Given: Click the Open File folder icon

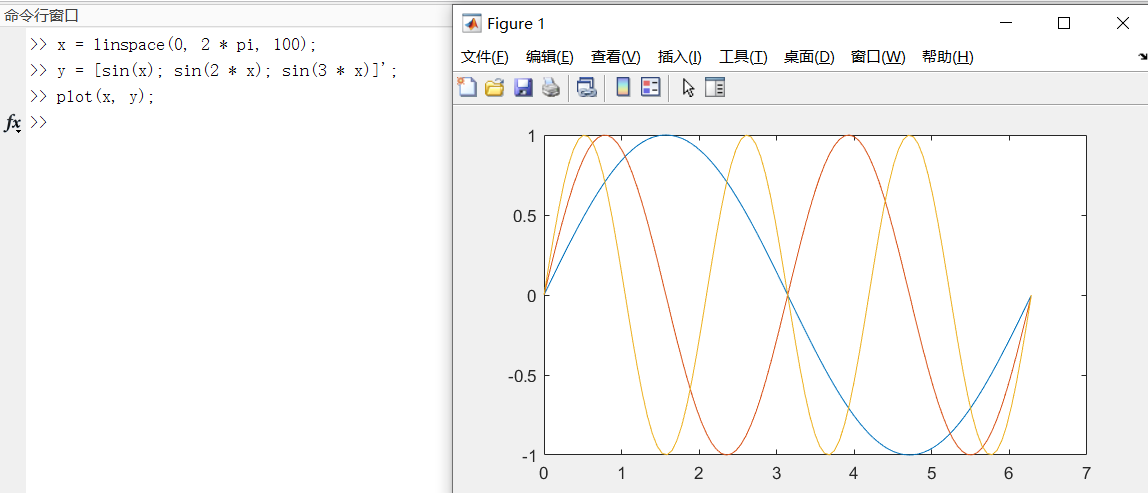Looking at the screenshot, I should coord(495,88).
